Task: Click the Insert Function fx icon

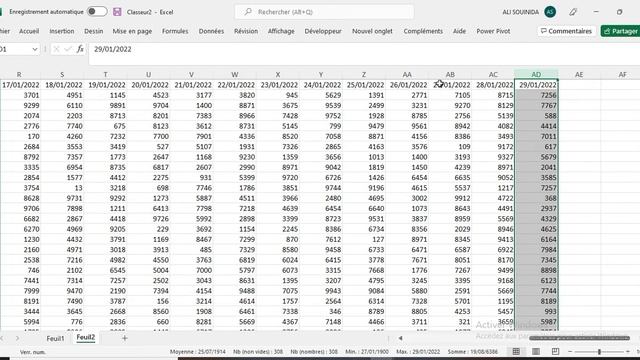Action: pos(80,49)
